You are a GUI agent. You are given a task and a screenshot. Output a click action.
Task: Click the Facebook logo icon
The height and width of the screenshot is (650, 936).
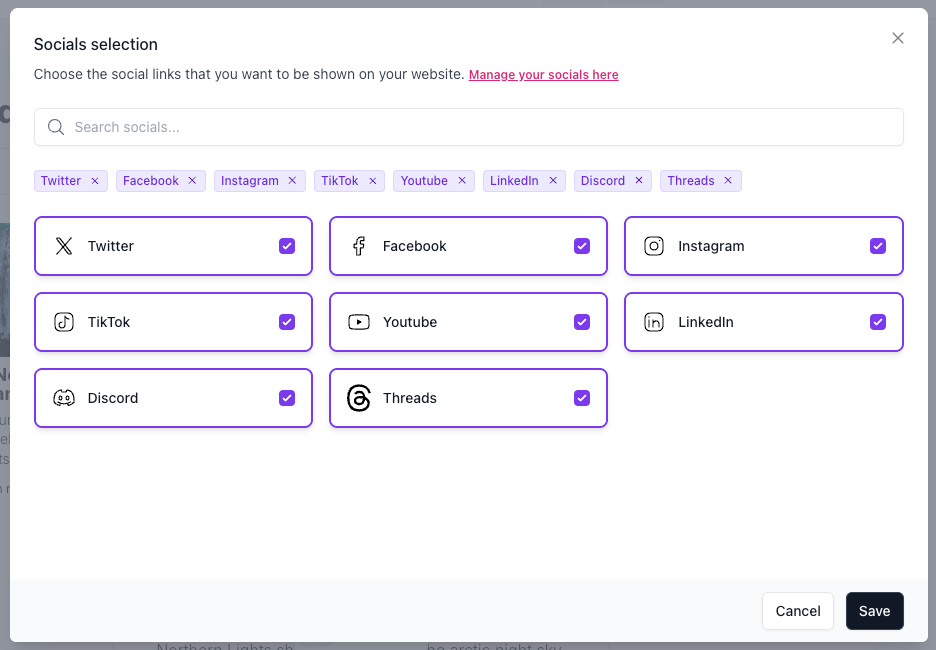click(359, 246)
